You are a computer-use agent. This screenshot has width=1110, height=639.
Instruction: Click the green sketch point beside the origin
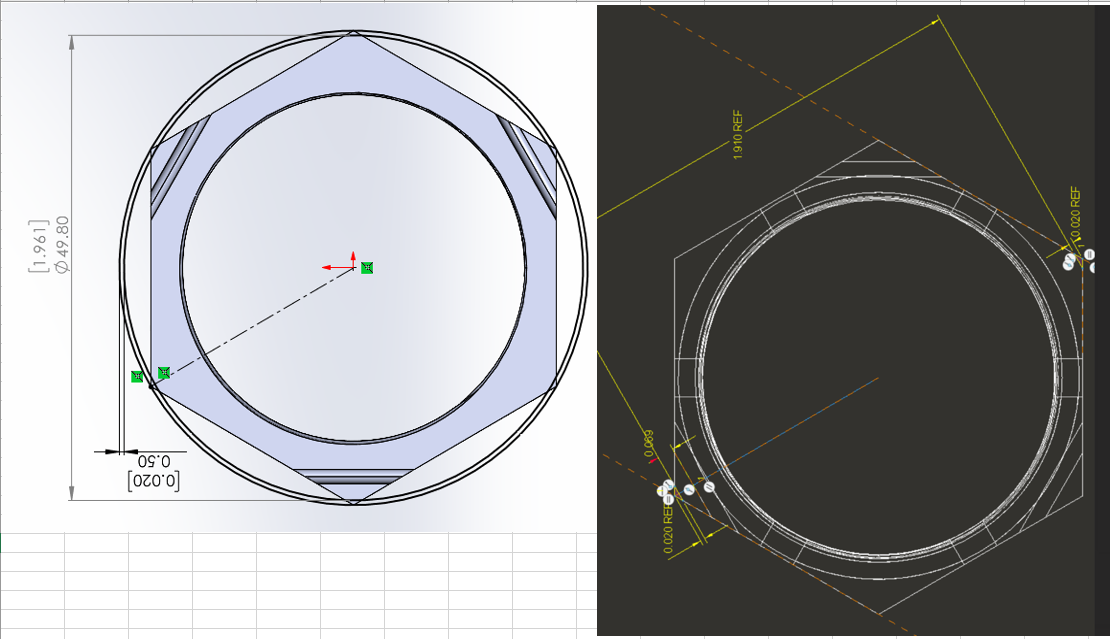(367, 267)
